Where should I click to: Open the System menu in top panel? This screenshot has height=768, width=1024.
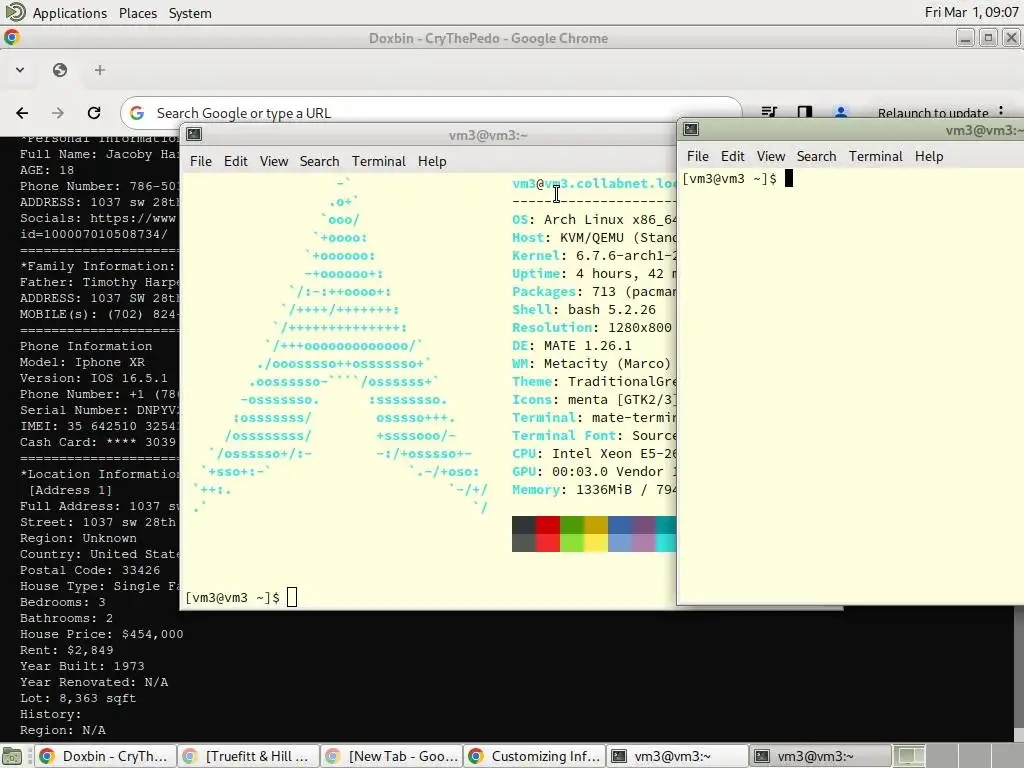190,13
